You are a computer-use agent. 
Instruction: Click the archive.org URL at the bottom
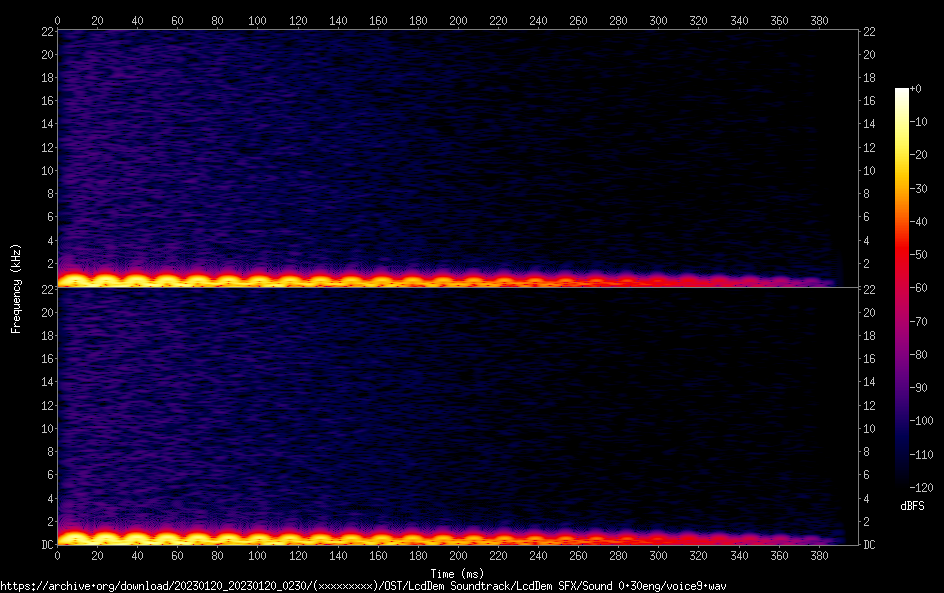pos(365,585)
